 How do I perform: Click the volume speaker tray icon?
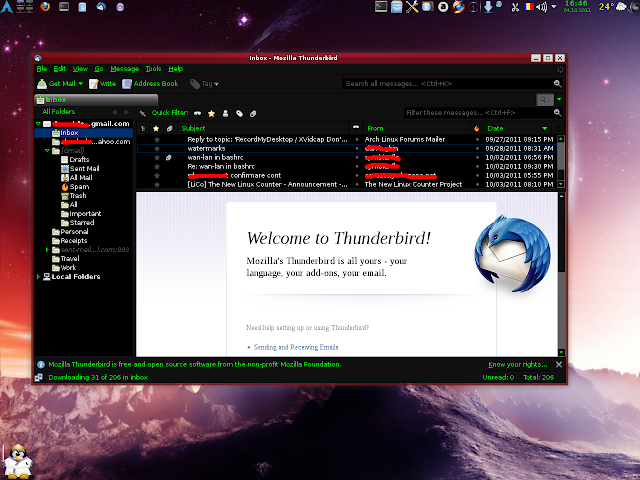pyautogui.click(x=541, y=7)
